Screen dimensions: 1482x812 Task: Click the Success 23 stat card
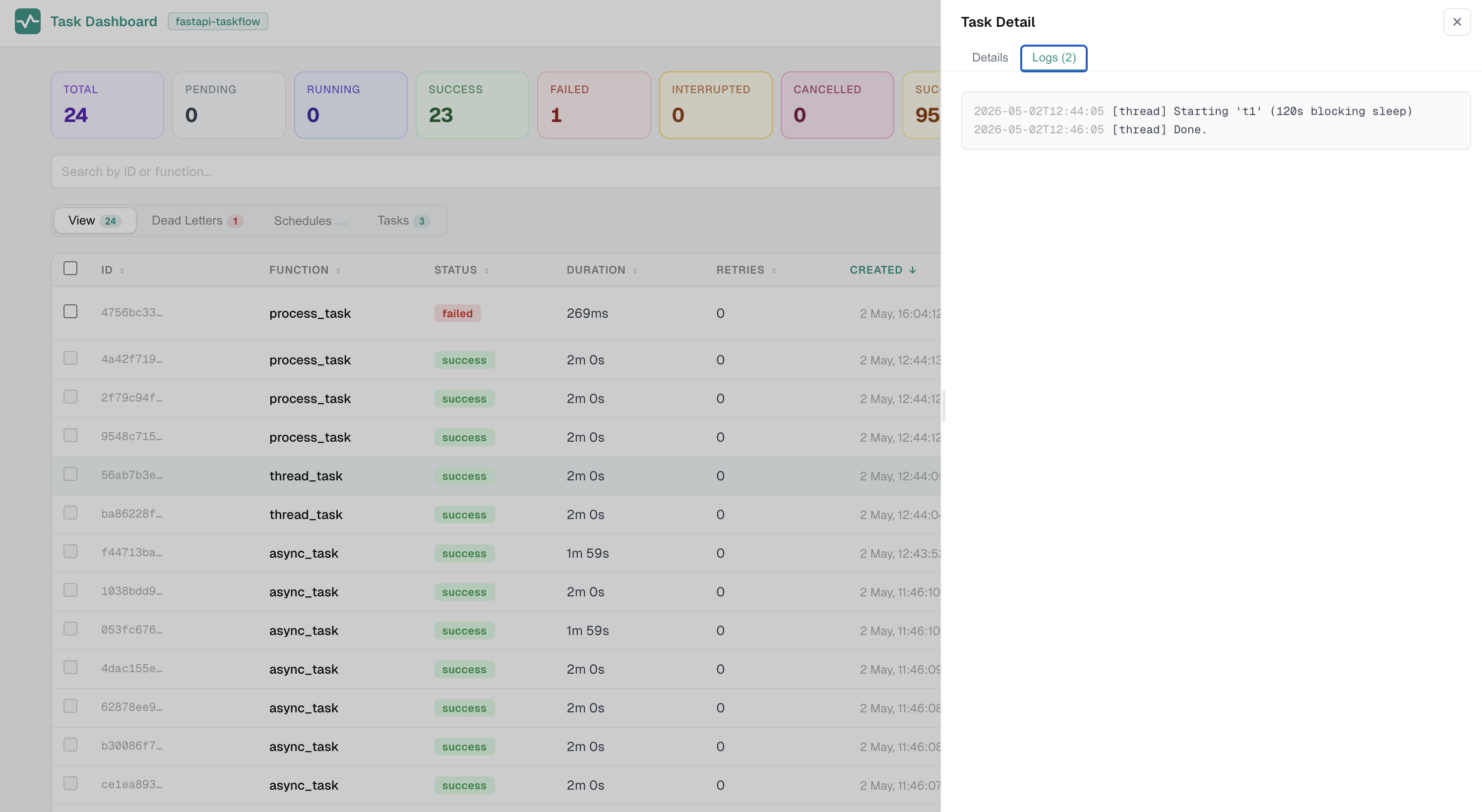pos(472,105)
